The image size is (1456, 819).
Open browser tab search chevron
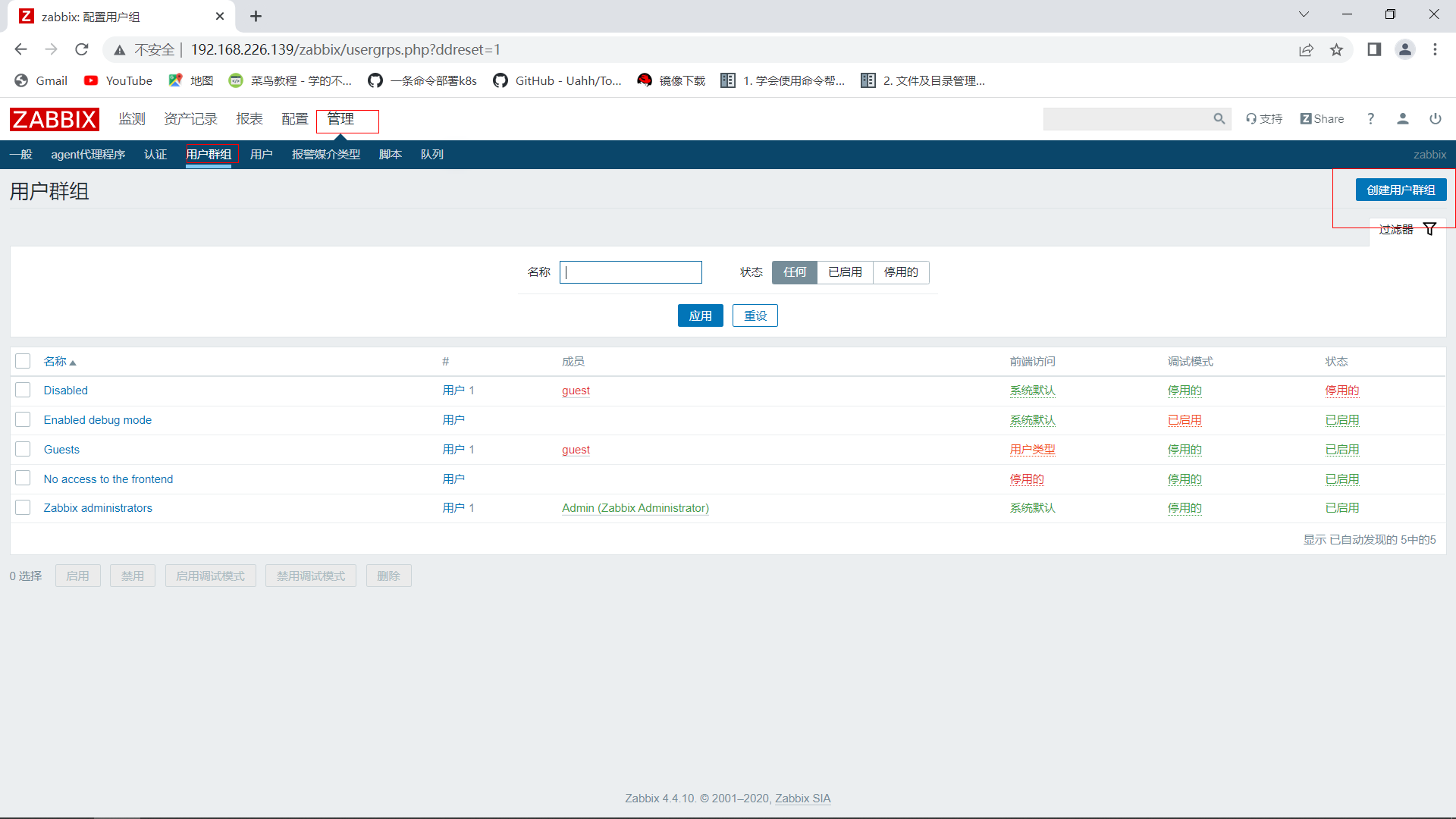pos(1304,14)
